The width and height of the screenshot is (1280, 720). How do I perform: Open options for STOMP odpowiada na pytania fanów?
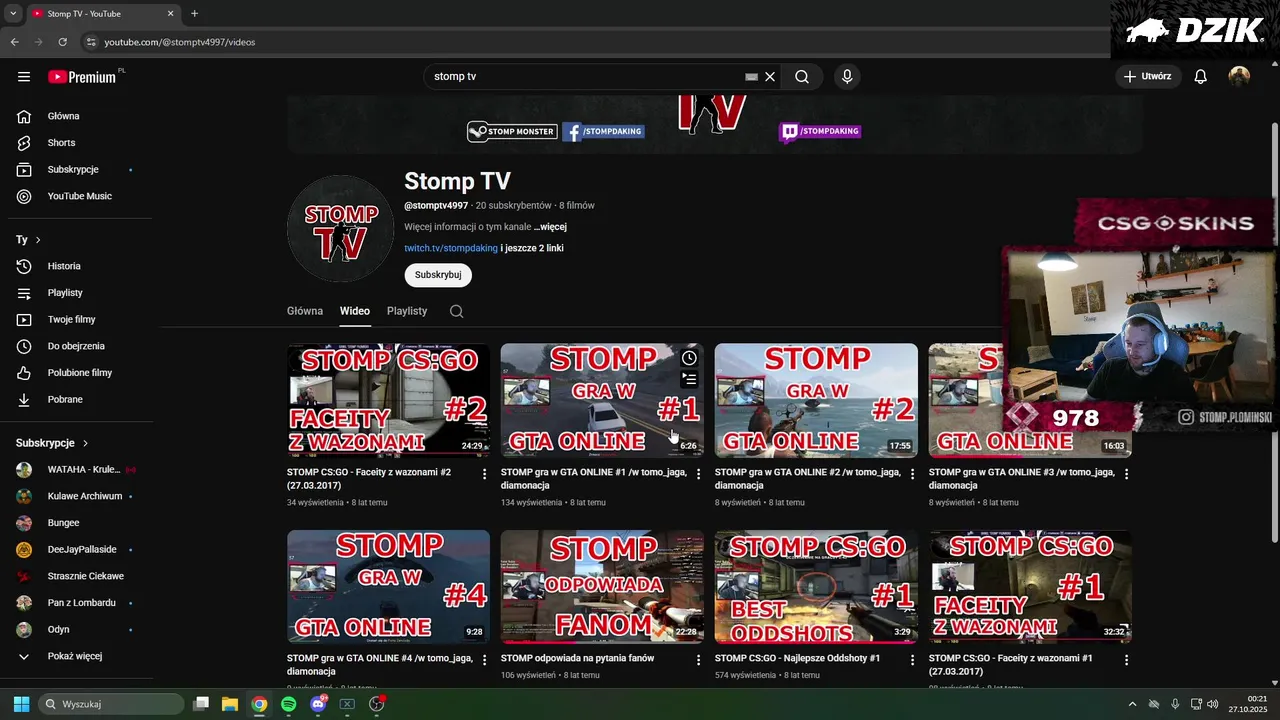point(699,660)
